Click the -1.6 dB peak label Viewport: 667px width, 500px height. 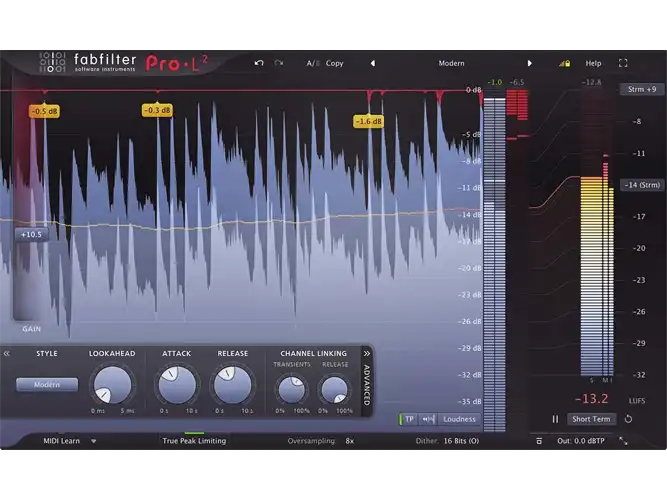pos(368,121)
